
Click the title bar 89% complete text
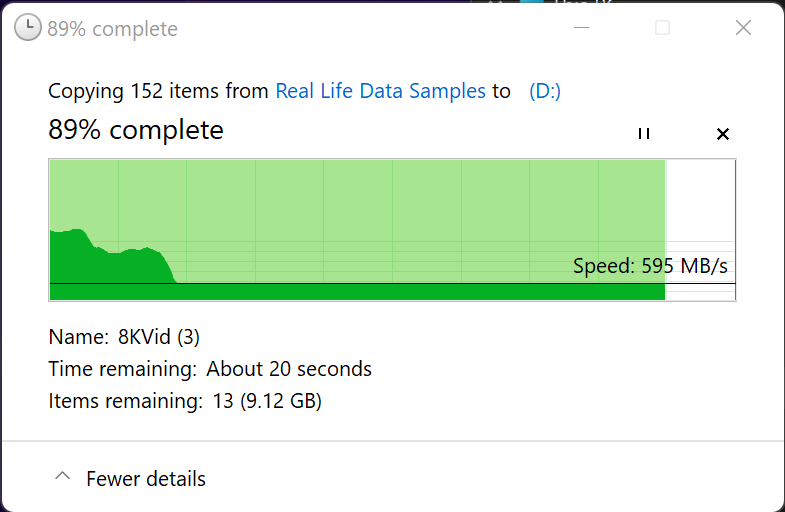click(x=112, y=29)
